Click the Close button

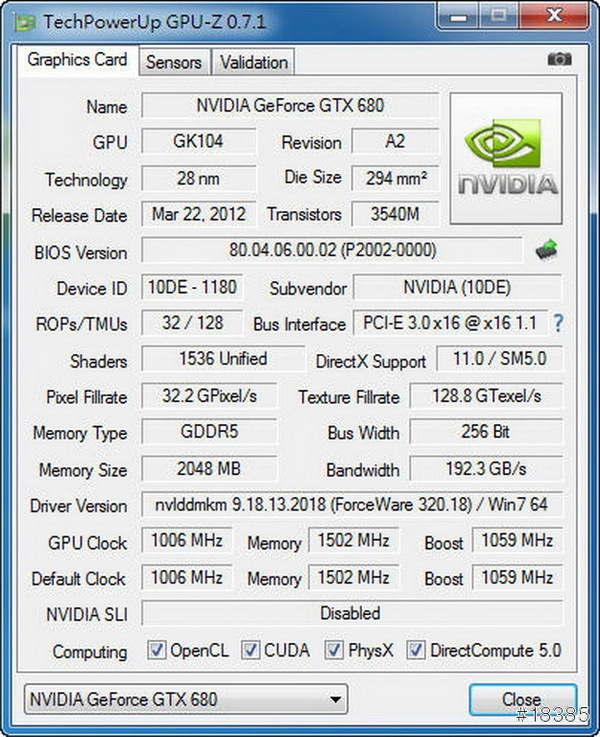(x=522, y=699)
